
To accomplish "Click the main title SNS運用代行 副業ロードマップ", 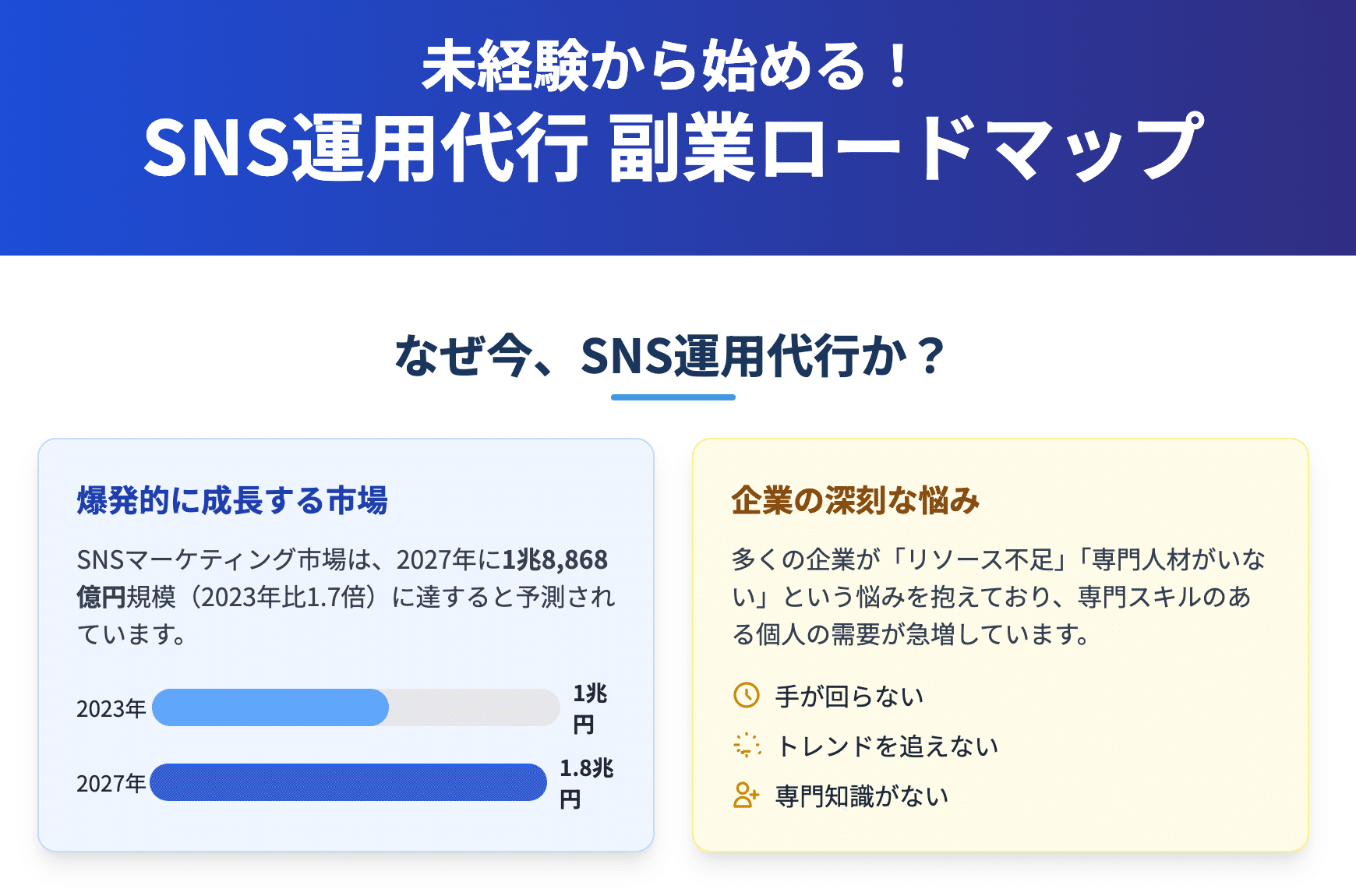I will [674, 148].
